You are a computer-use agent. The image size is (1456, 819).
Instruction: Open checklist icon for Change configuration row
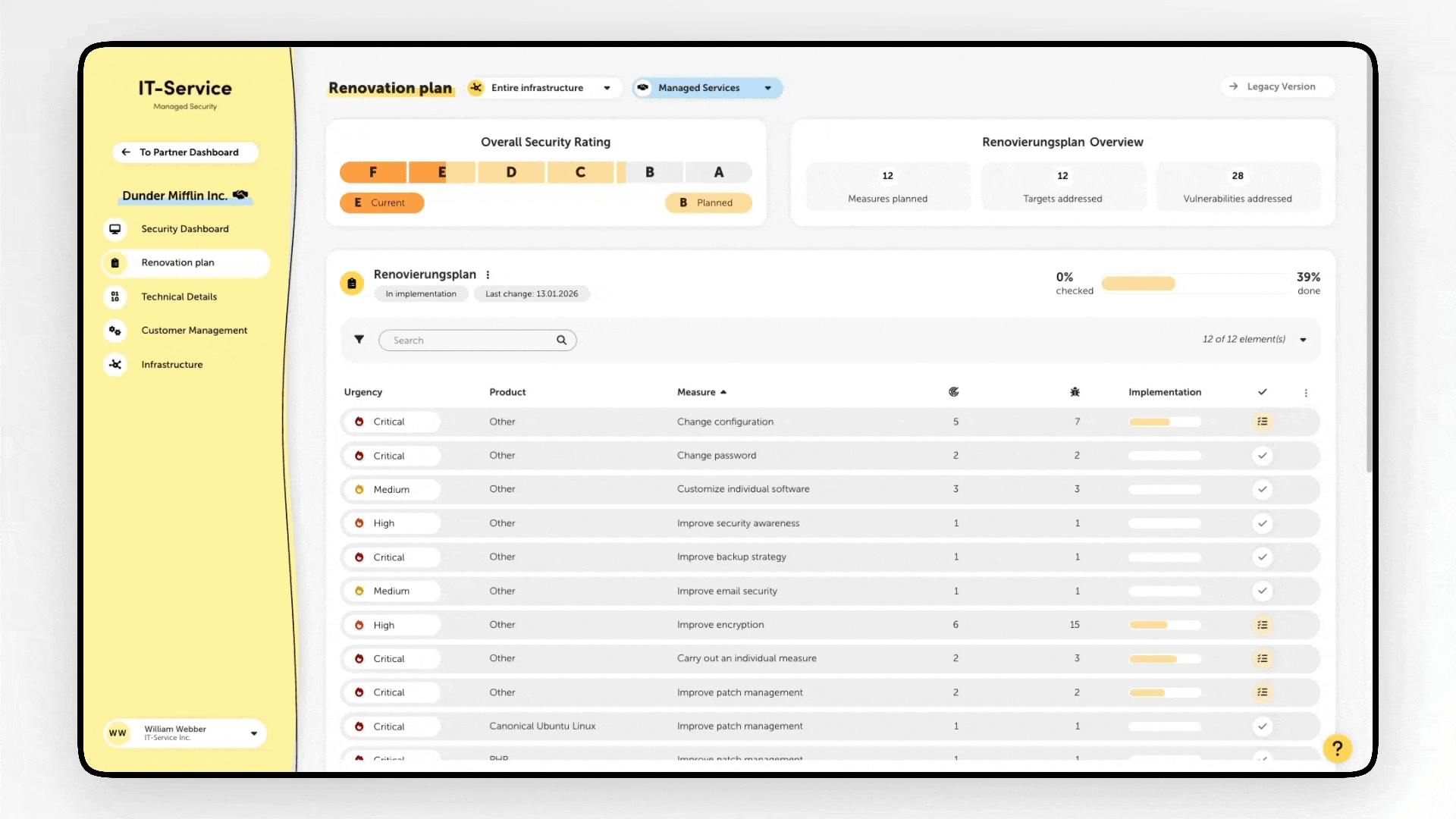tap(1262, 422)
